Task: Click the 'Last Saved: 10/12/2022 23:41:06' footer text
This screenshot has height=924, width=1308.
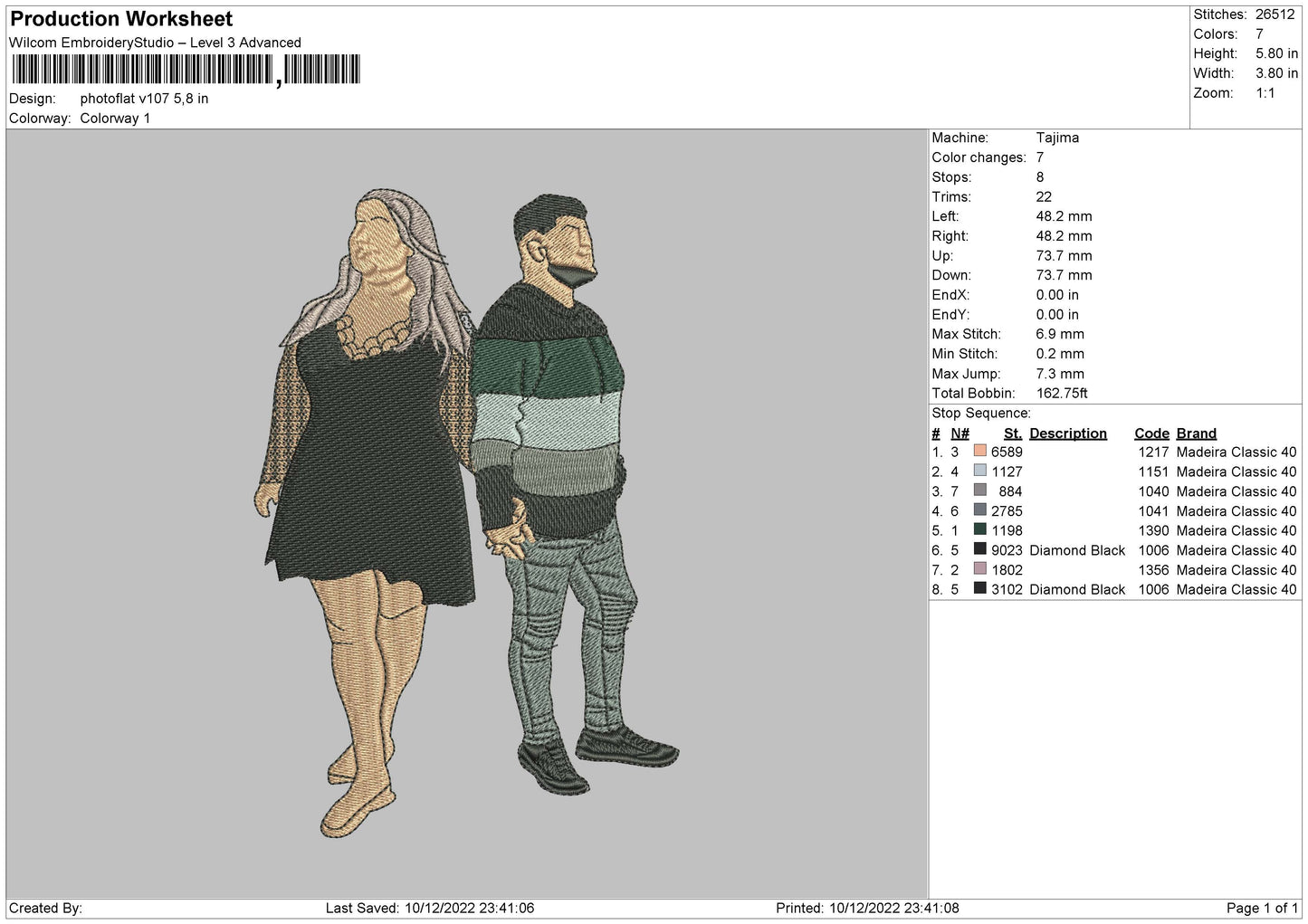Action: 430,908
